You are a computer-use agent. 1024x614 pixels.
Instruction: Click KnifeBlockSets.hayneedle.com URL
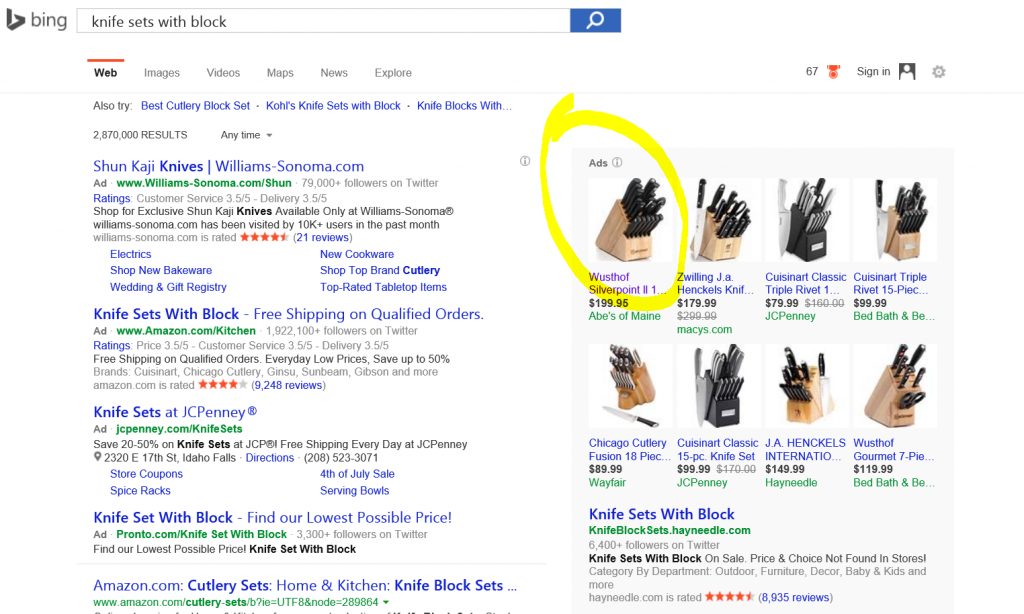669,530
